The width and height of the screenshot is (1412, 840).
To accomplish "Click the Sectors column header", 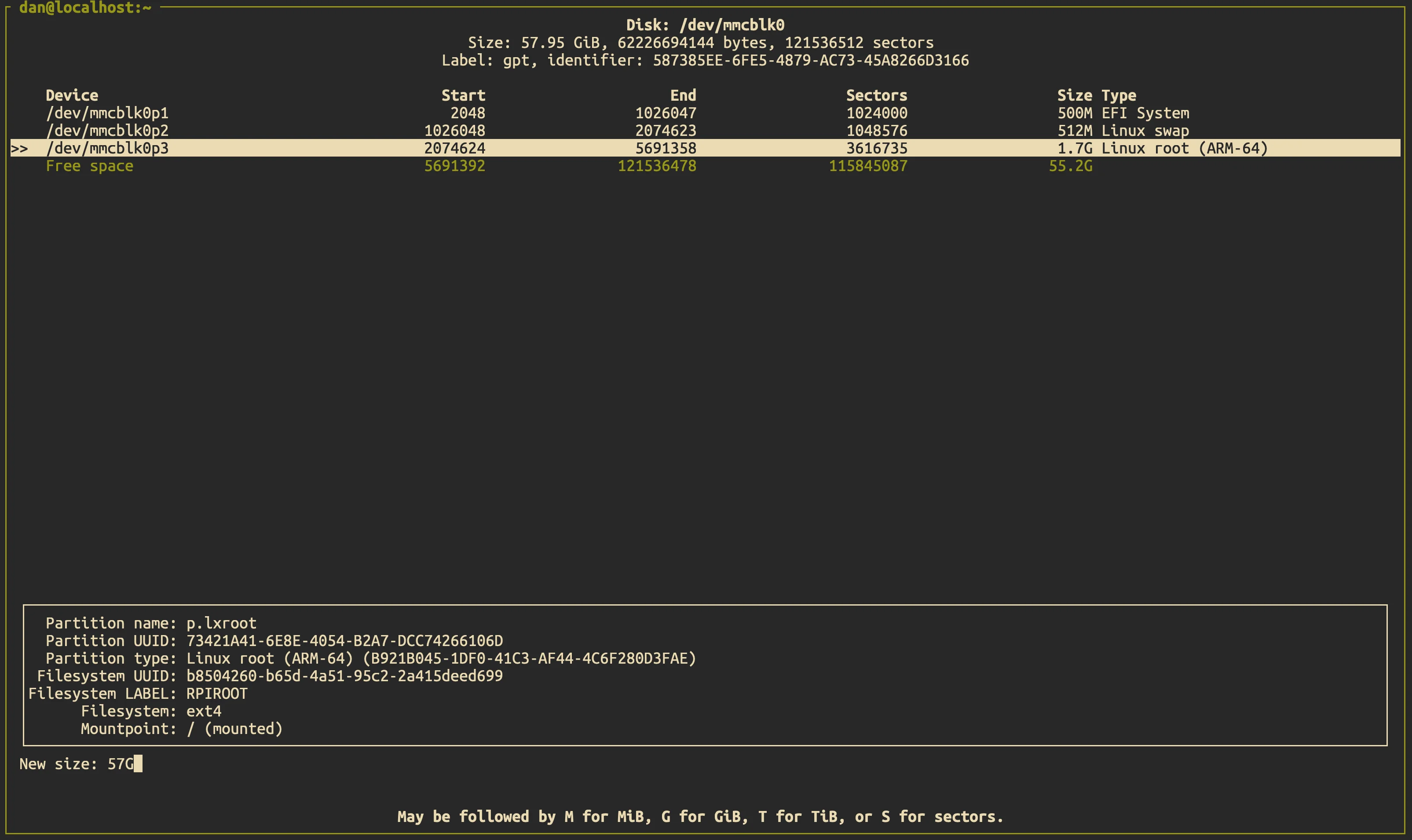I will coord(876,95).
